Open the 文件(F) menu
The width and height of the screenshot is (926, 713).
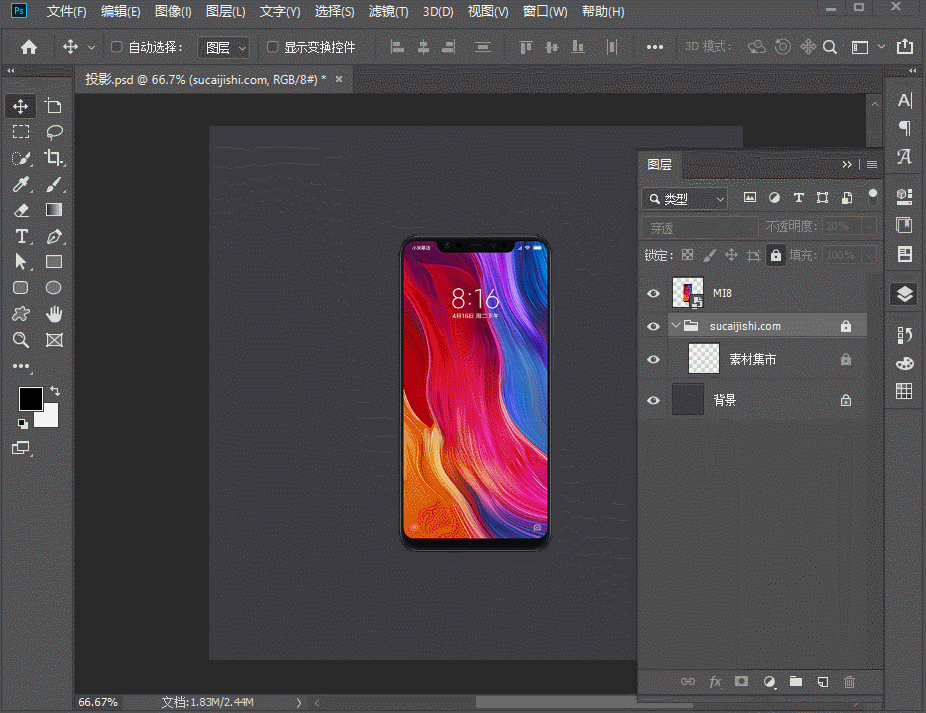(66, 12)
